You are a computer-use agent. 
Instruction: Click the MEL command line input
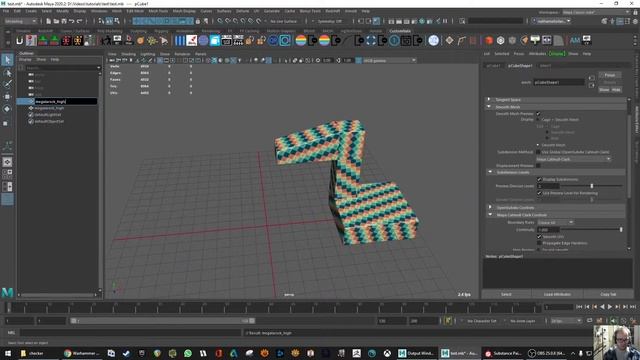tap(131, 333)
